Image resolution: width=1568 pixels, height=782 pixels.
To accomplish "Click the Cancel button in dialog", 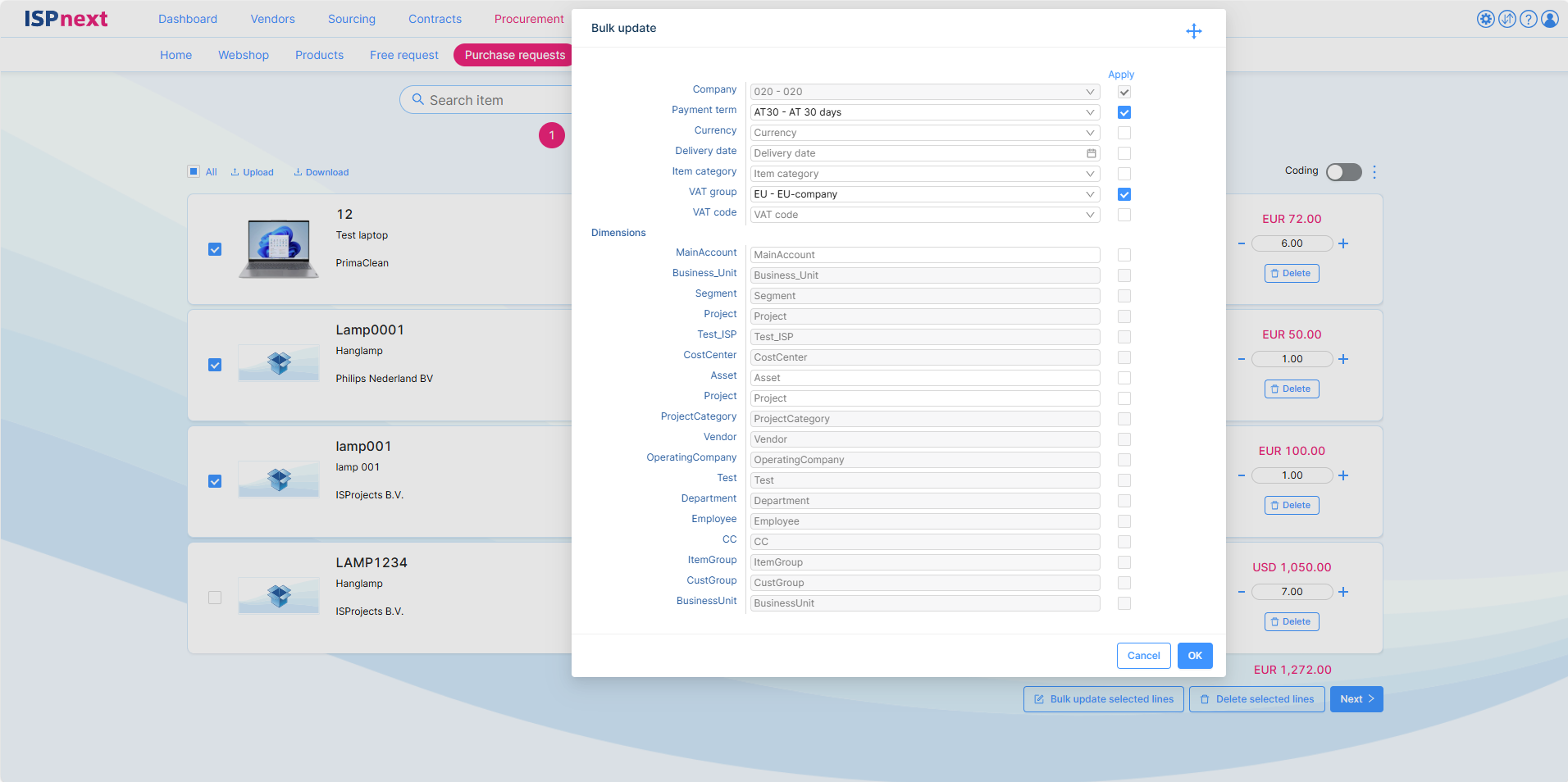I will click(x=1143, y=656).
